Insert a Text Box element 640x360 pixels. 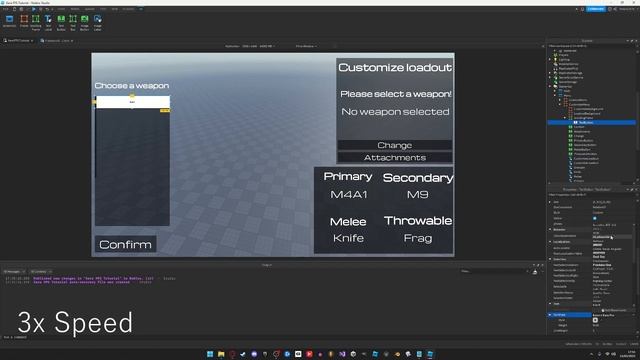73,22
